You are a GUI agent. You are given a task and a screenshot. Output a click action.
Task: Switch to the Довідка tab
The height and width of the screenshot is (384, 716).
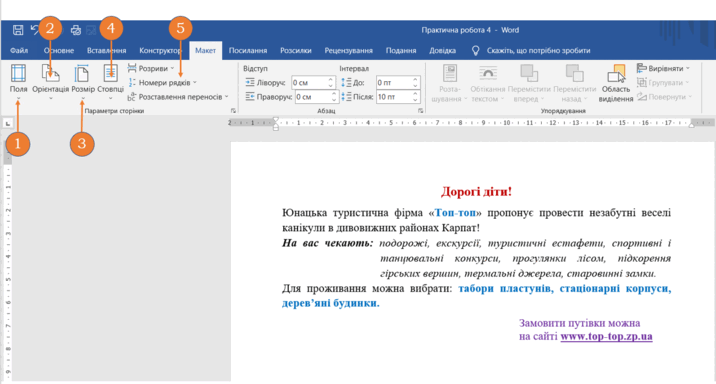442,51
